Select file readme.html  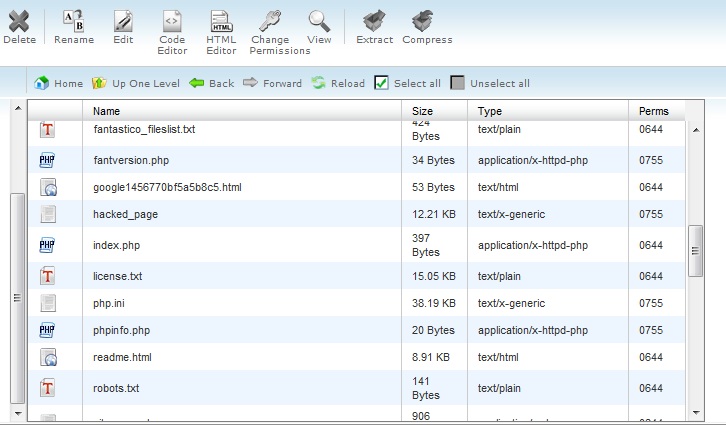click(x=122, y=357)
